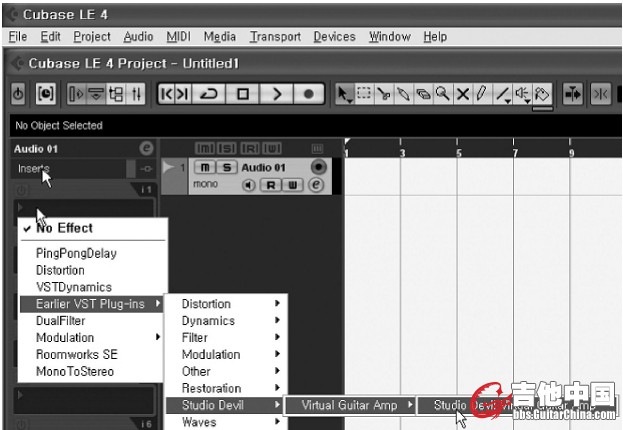This screenshot has height=430, width=623.
Task: Choose the DualFilter effect
Action: click(92, 321)
